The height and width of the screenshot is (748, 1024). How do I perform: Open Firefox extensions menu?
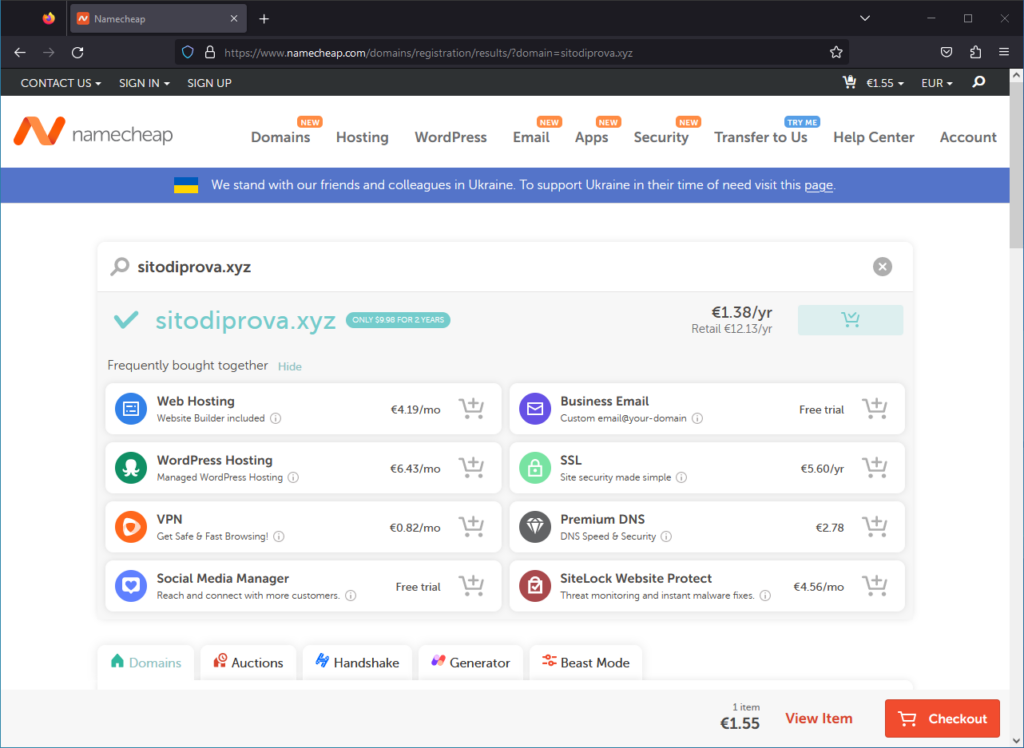(x=975, y=52)
